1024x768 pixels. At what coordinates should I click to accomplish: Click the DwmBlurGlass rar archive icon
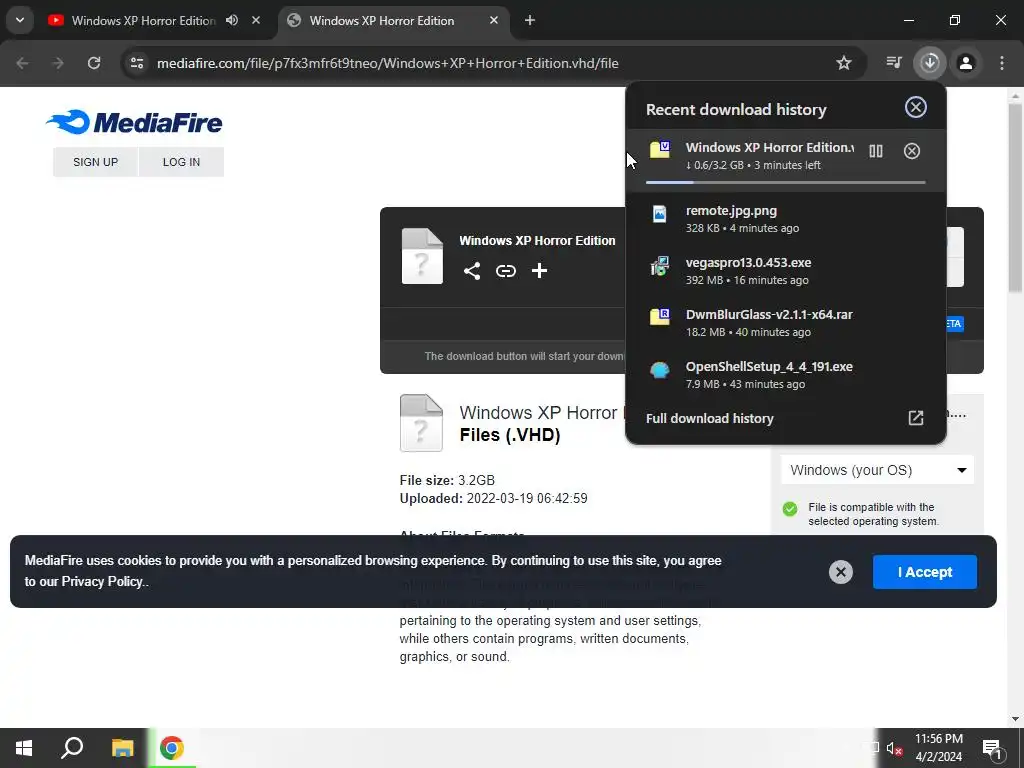tap(660, 317)
